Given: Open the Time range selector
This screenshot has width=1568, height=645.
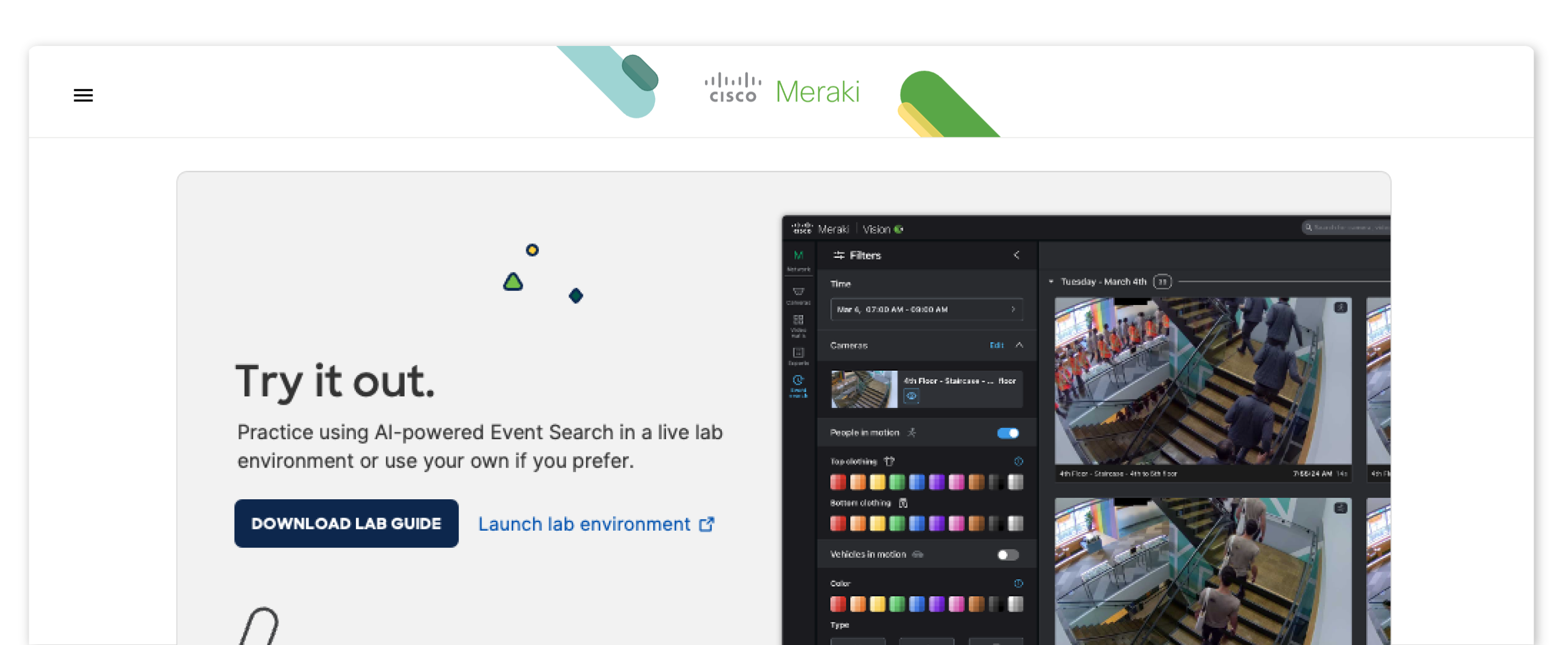Looking at the screenshot, I should coord(926,309).
